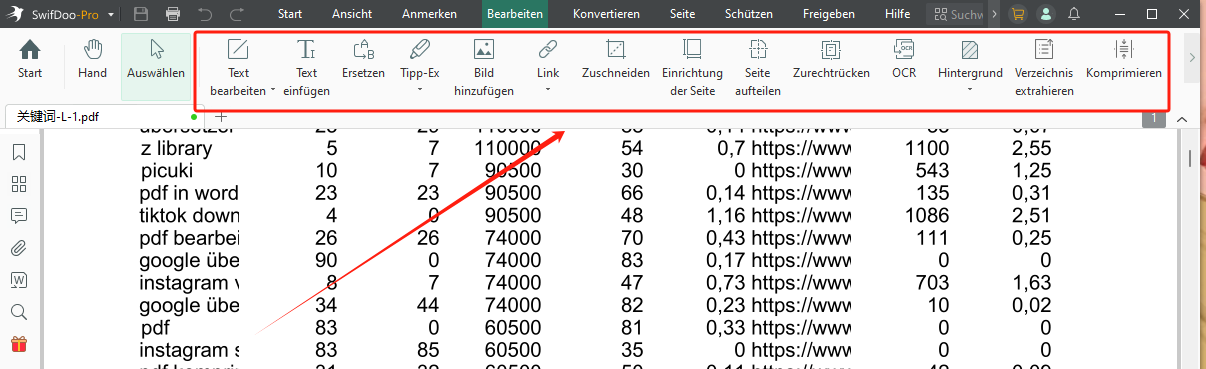This screenshot has height=369, width=1206.
Task: Expand the Link dropdown arrow
Action: point(548,91)
